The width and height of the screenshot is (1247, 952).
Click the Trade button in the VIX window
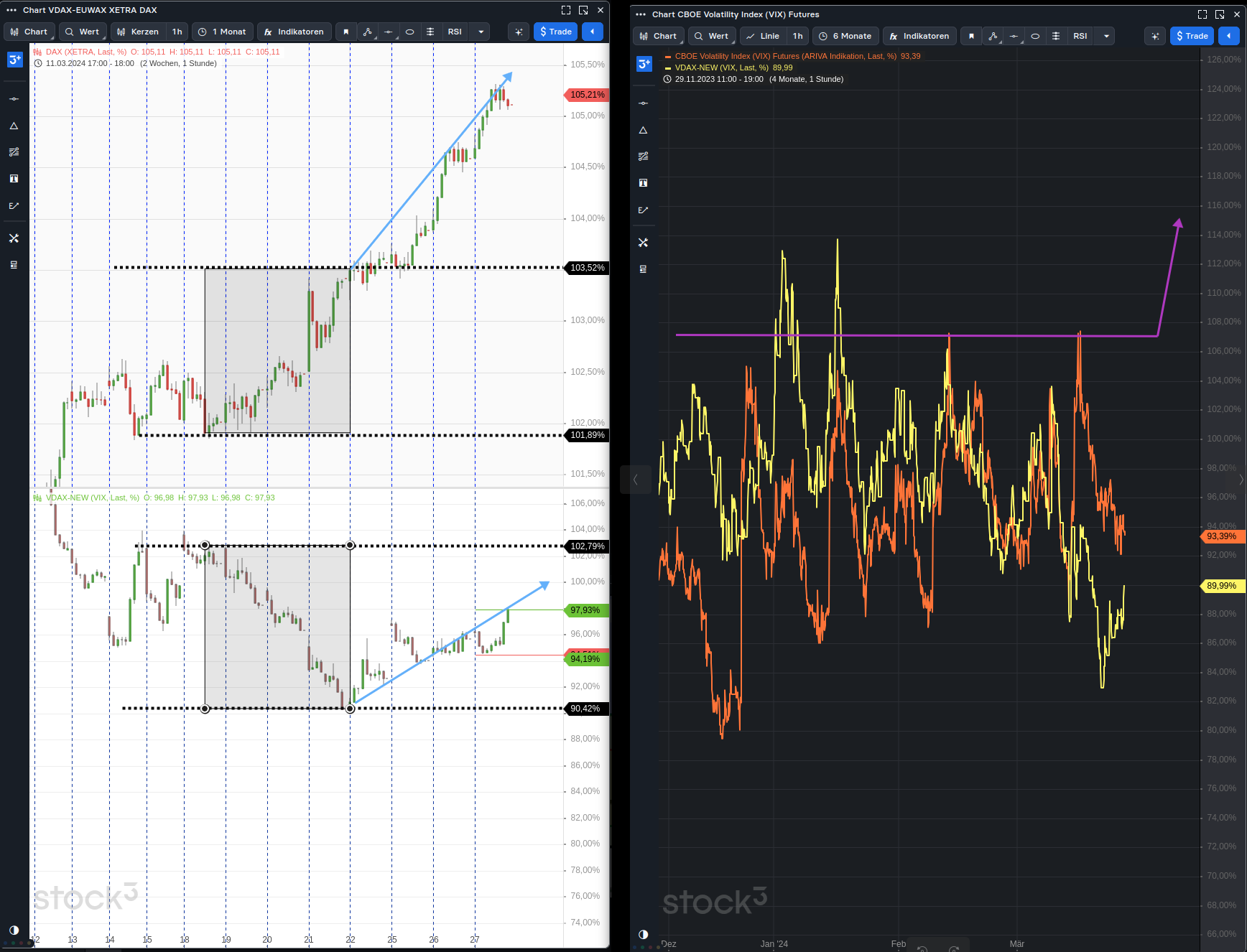click(1192, 36)
